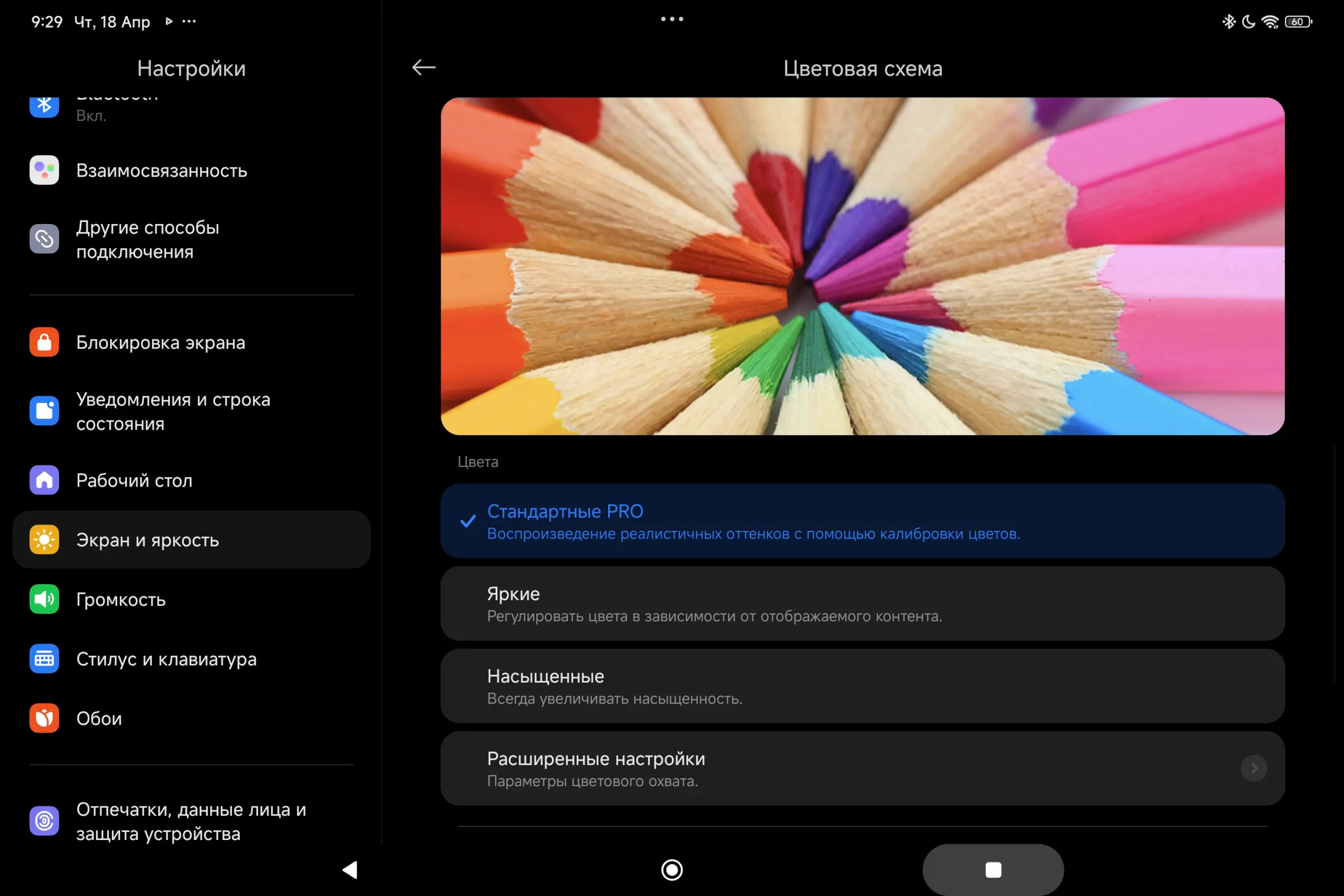Select the Яркие color scheme
Viewport: 1344px width, 896px height.
click(x=862, y=603)
